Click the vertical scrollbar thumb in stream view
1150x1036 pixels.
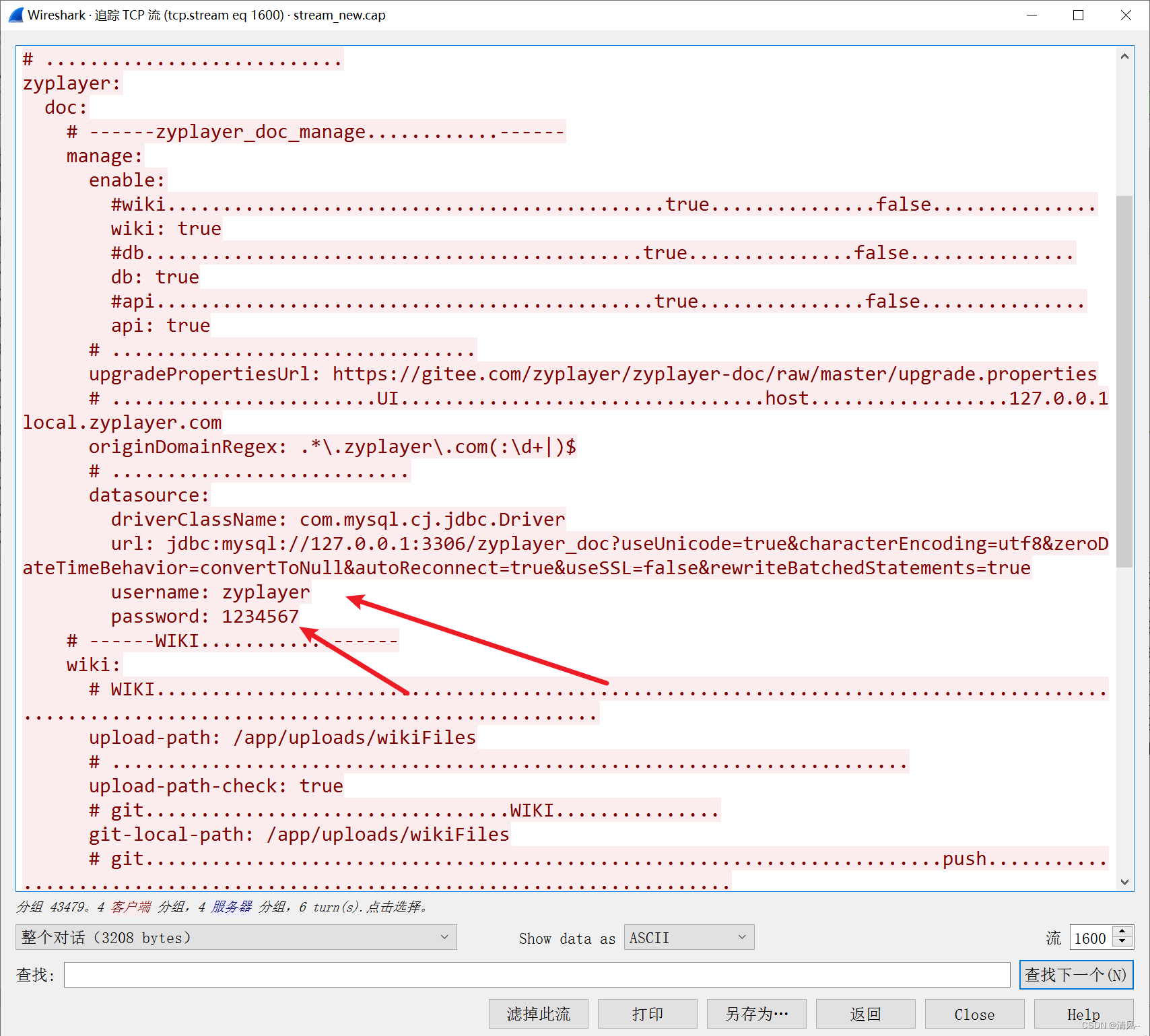(x=1124, y=381)
